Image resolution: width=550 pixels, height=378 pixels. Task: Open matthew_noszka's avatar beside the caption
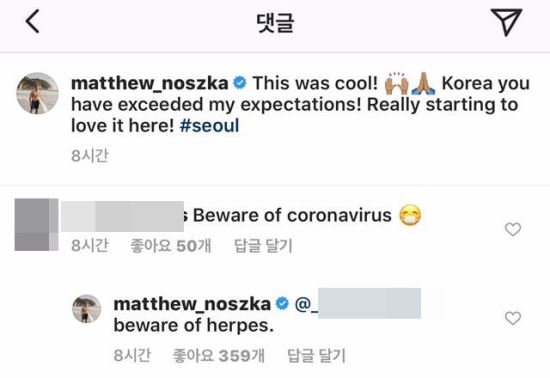point(38,93)
